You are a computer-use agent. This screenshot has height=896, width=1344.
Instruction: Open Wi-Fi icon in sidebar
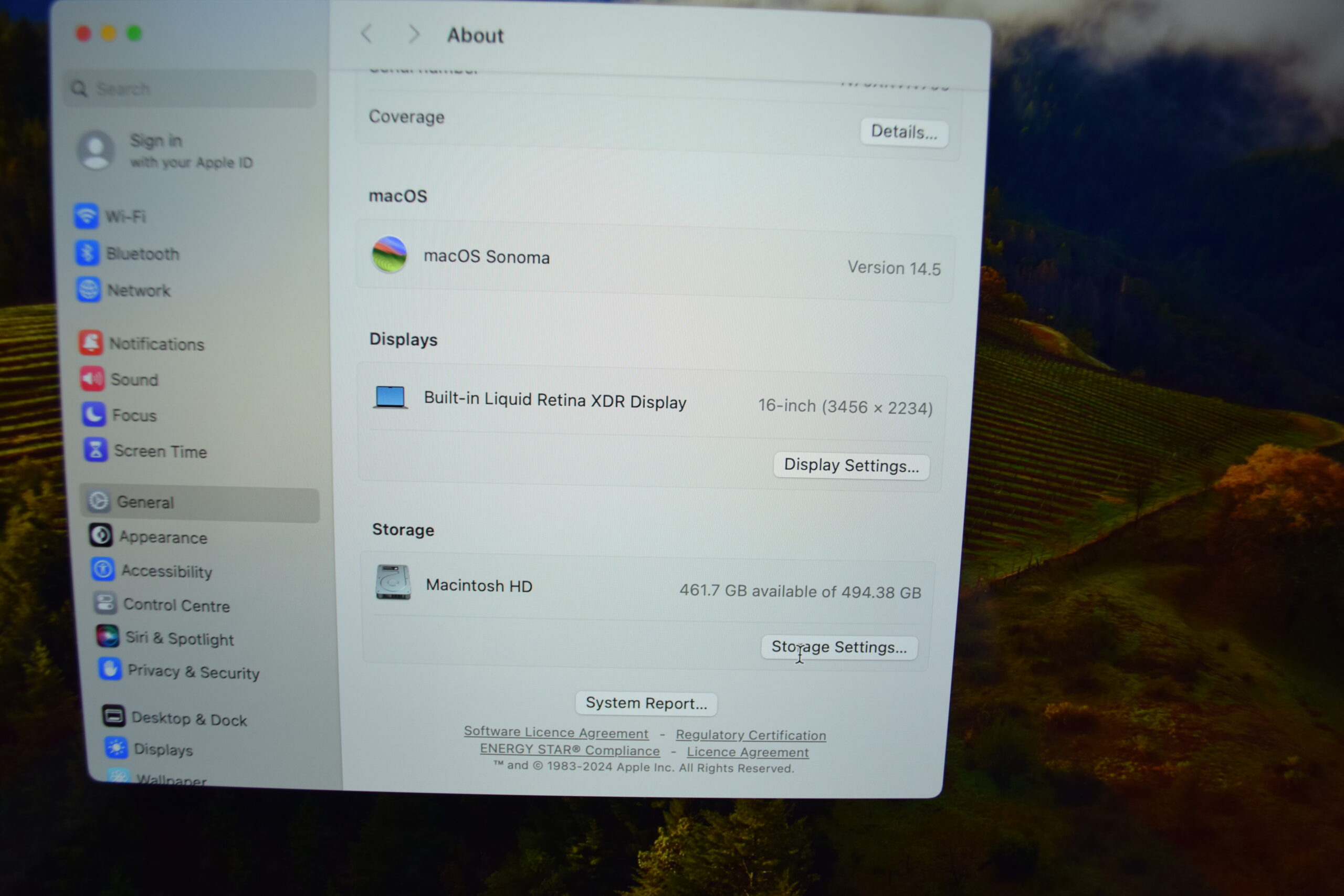pos(86,216)
